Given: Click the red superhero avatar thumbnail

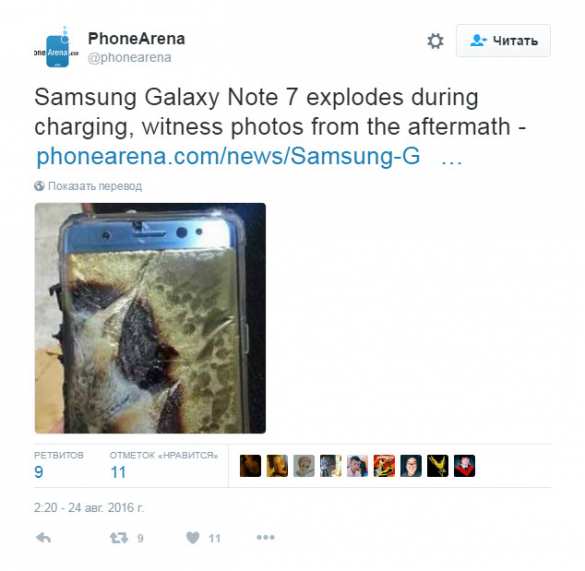Looking at the screenshot, I should 384,466.
